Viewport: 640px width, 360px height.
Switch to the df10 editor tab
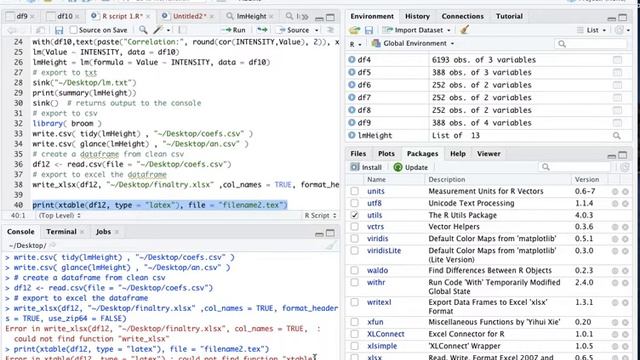(x=64, y=16)
